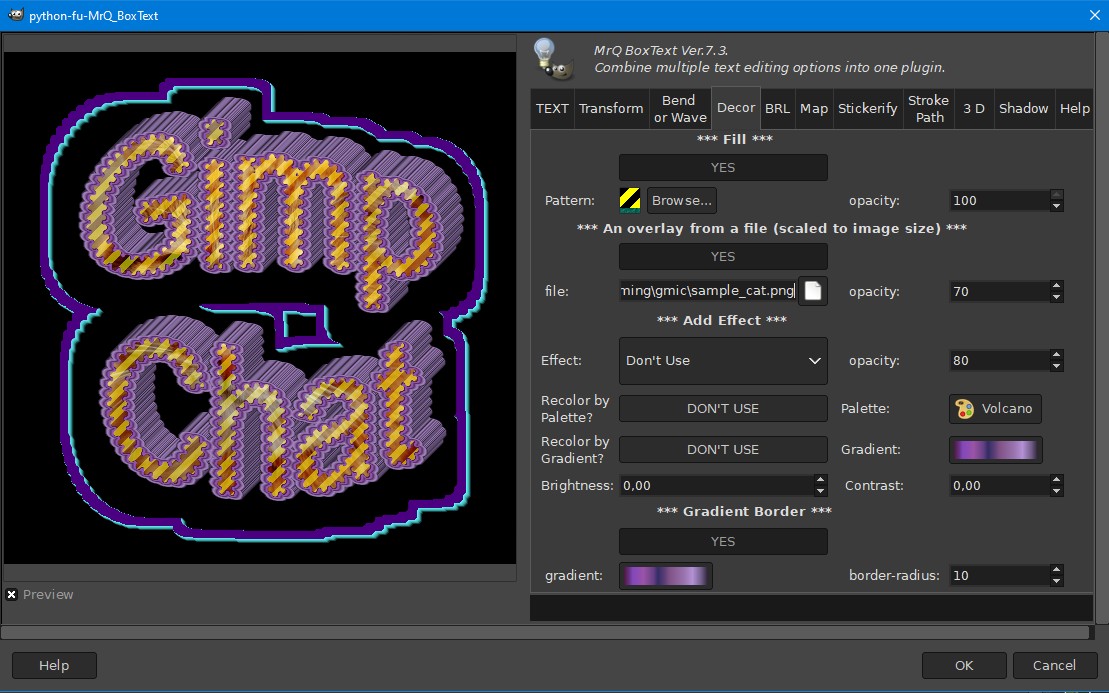Select the Decor tab
Image resolution: width=1109 pixels, height=693 pixels.
[x=736, y=107]
